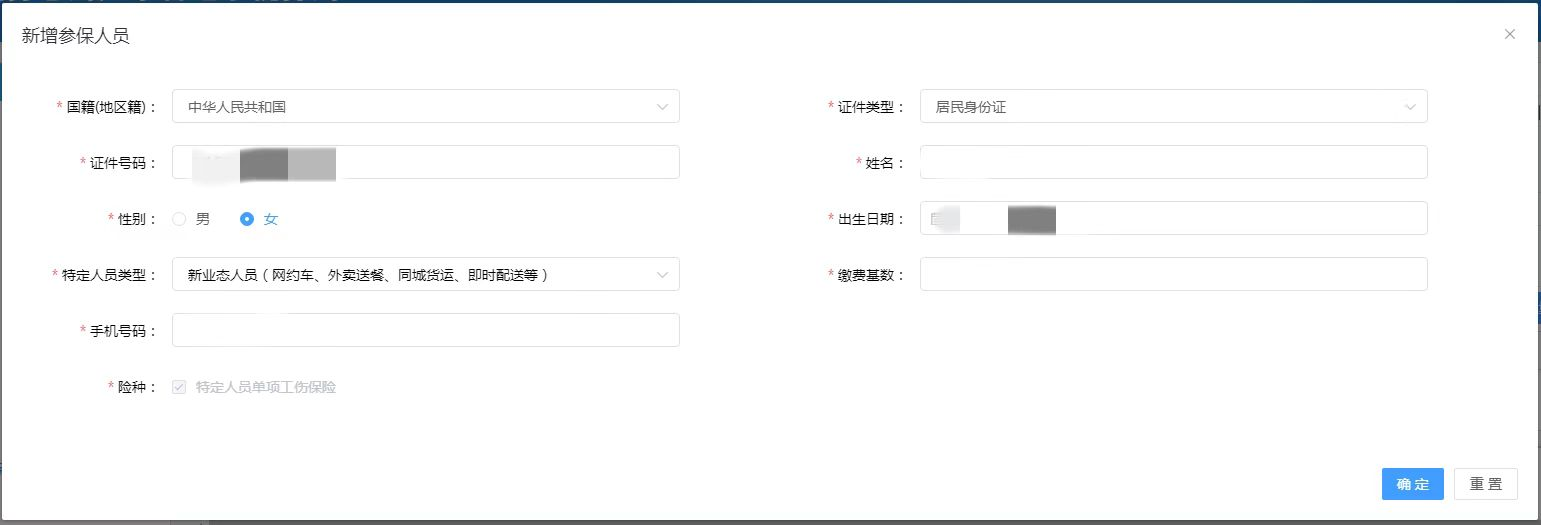Click into the 姓名 text field
The height and width of the screenshot is (525, 1541).
pyautogui.click(x=1172, y=163)
